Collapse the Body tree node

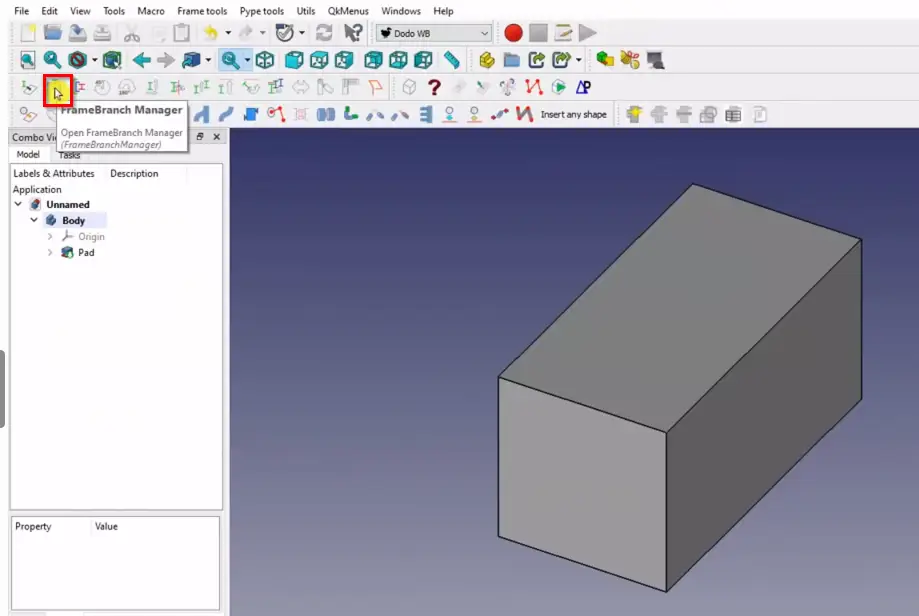[35, 220]
